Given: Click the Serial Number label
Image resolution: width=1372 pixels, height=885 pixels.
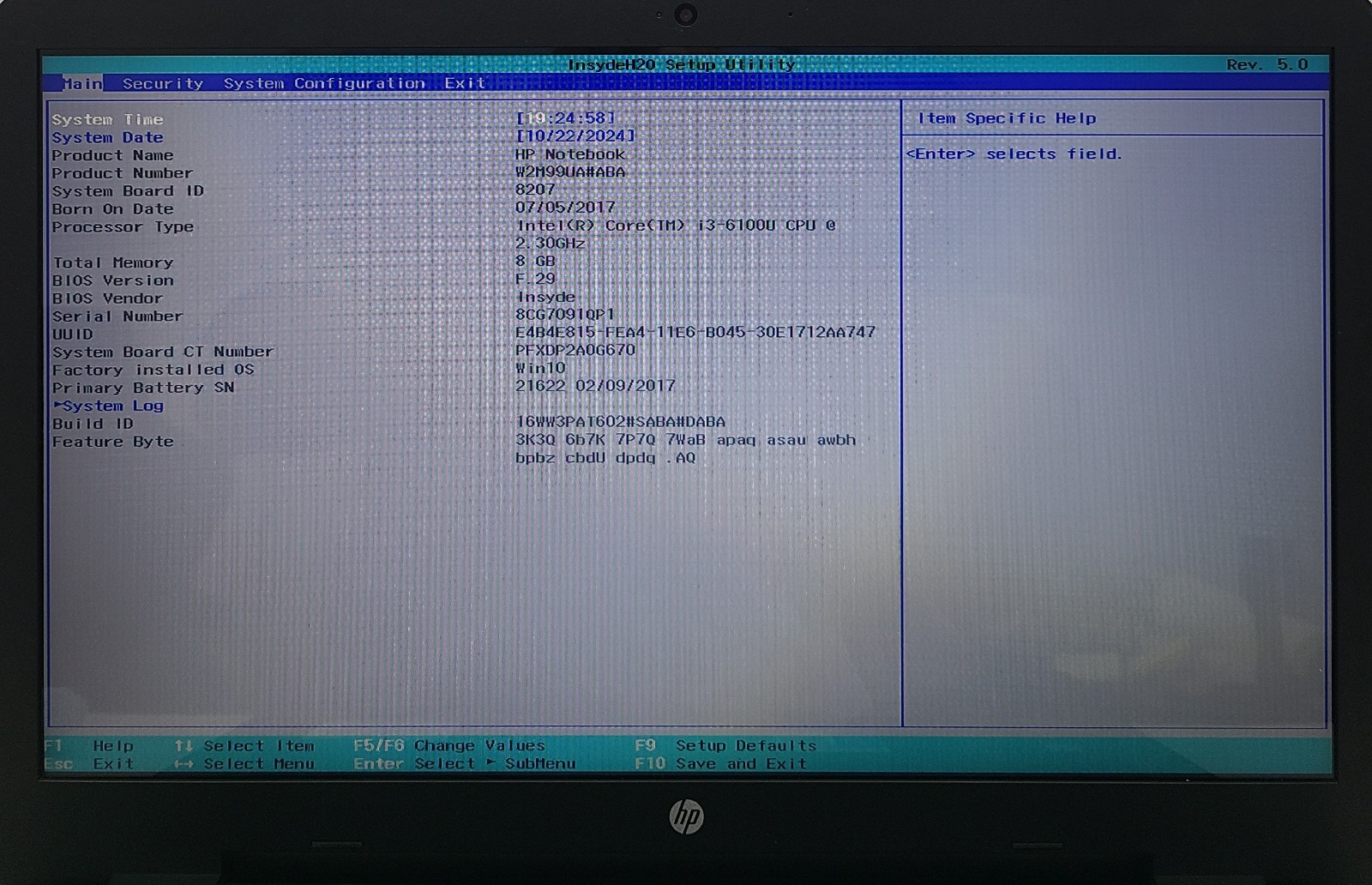Looking at the screenshot, I should [x=117, y=316].
